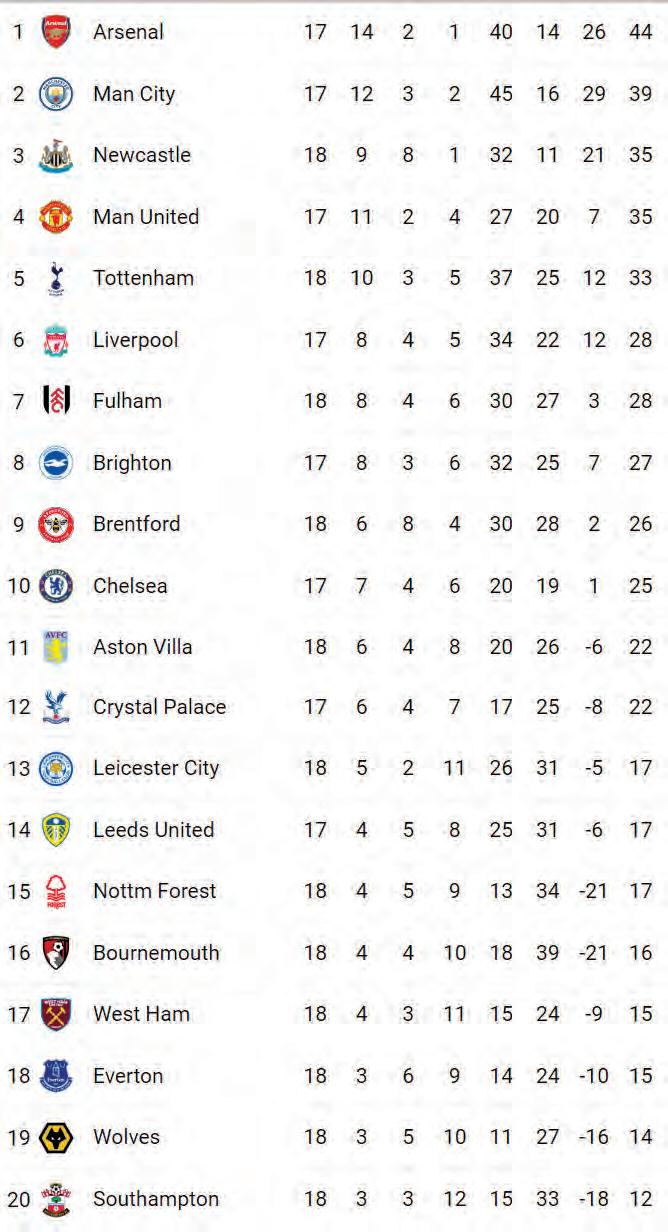Click the Liverpool club crest
Image resolution: width=668 pixels, height=1232 pixels.
(x=56, y=341)
